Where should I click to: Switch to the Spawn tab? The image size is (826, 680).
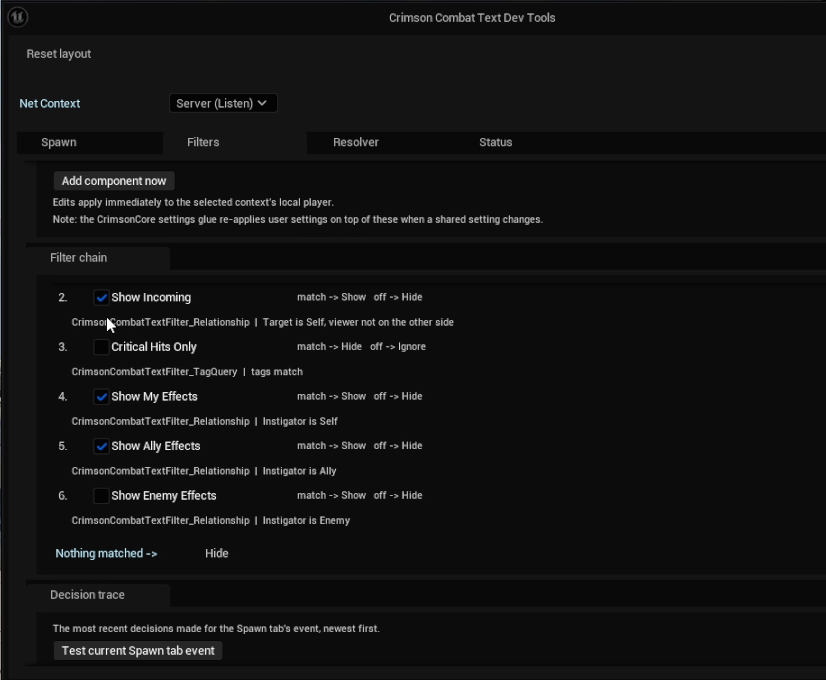[90, 142]
